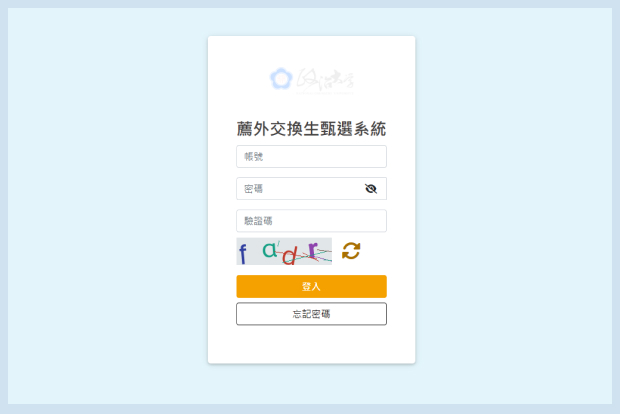Click the green letter a in the captcha
The width and height of the screenshot is (620, 414).
click(x=270, y=250)
